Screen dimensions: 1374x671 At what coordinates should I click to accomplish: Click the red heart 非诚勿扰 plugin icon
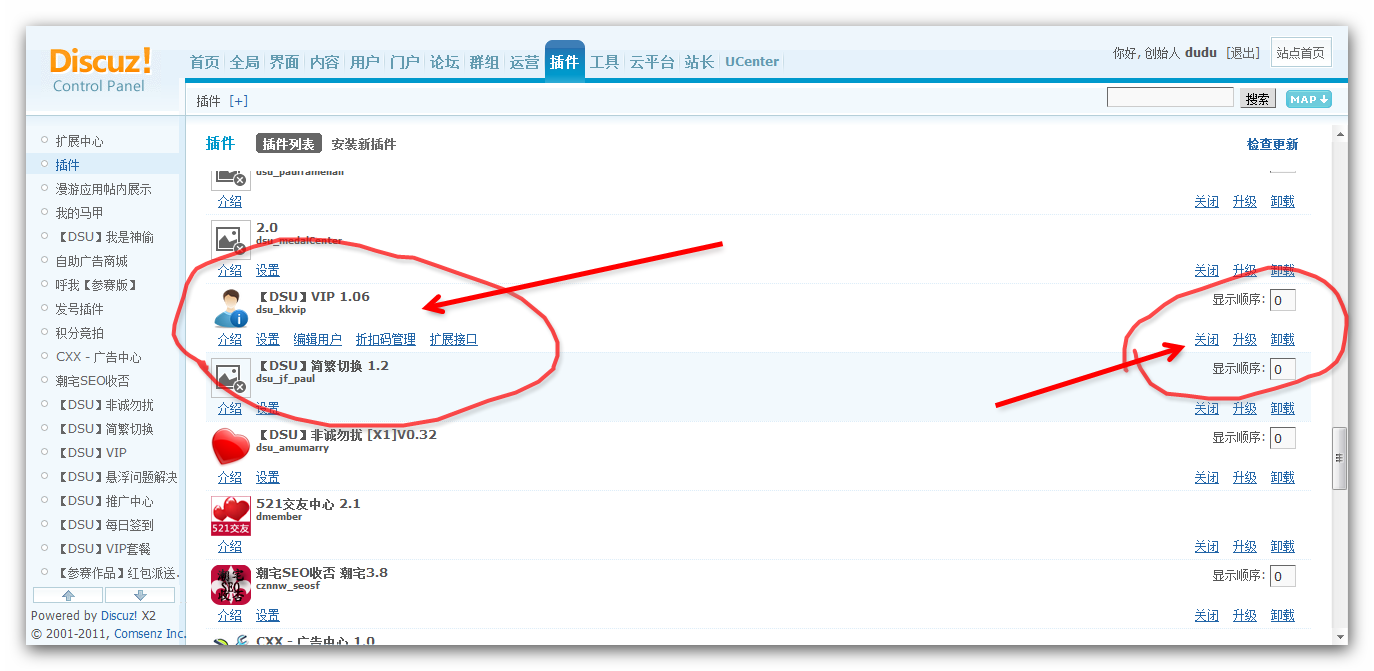coord(231,446)
